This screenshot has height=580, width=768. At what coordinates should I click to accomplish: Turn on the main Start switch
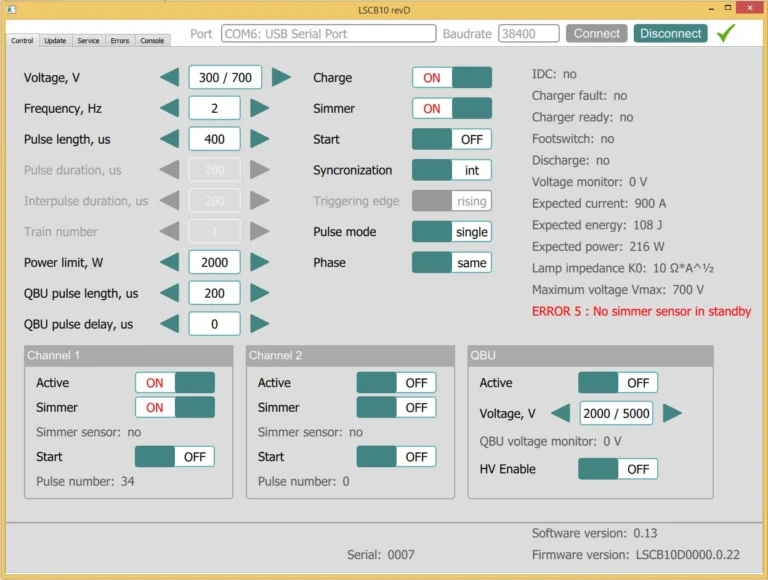[x=452, y=139]
